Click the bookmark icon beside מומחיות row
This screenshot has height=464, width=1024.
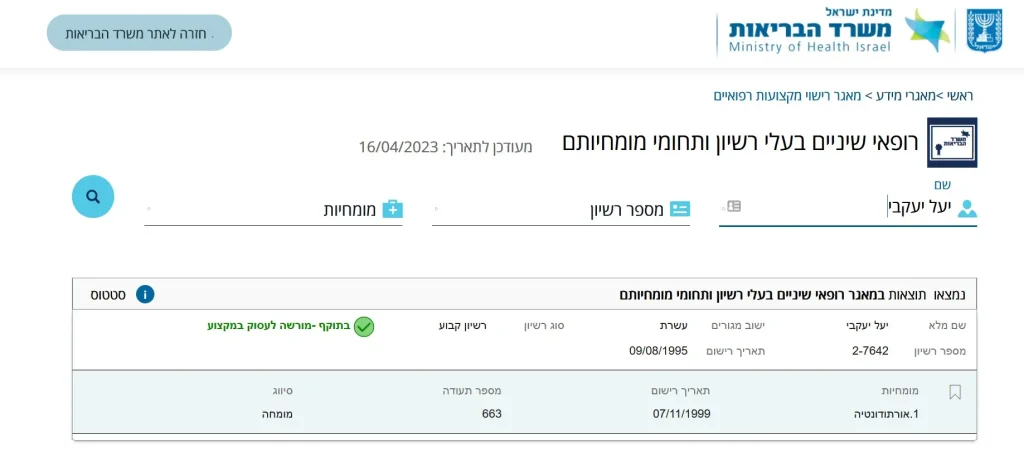coord(954,392)
